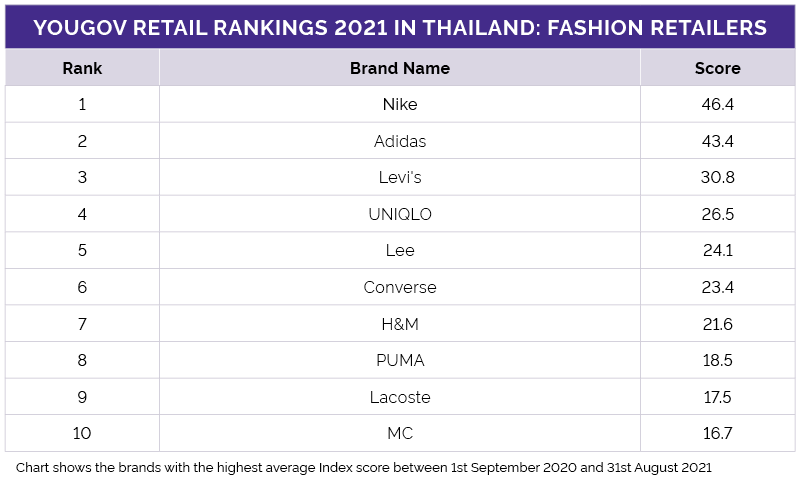Click the YouGov Retail Rankings title banner
The height and width of the screenshot is (487, 800).
[400, 27]
